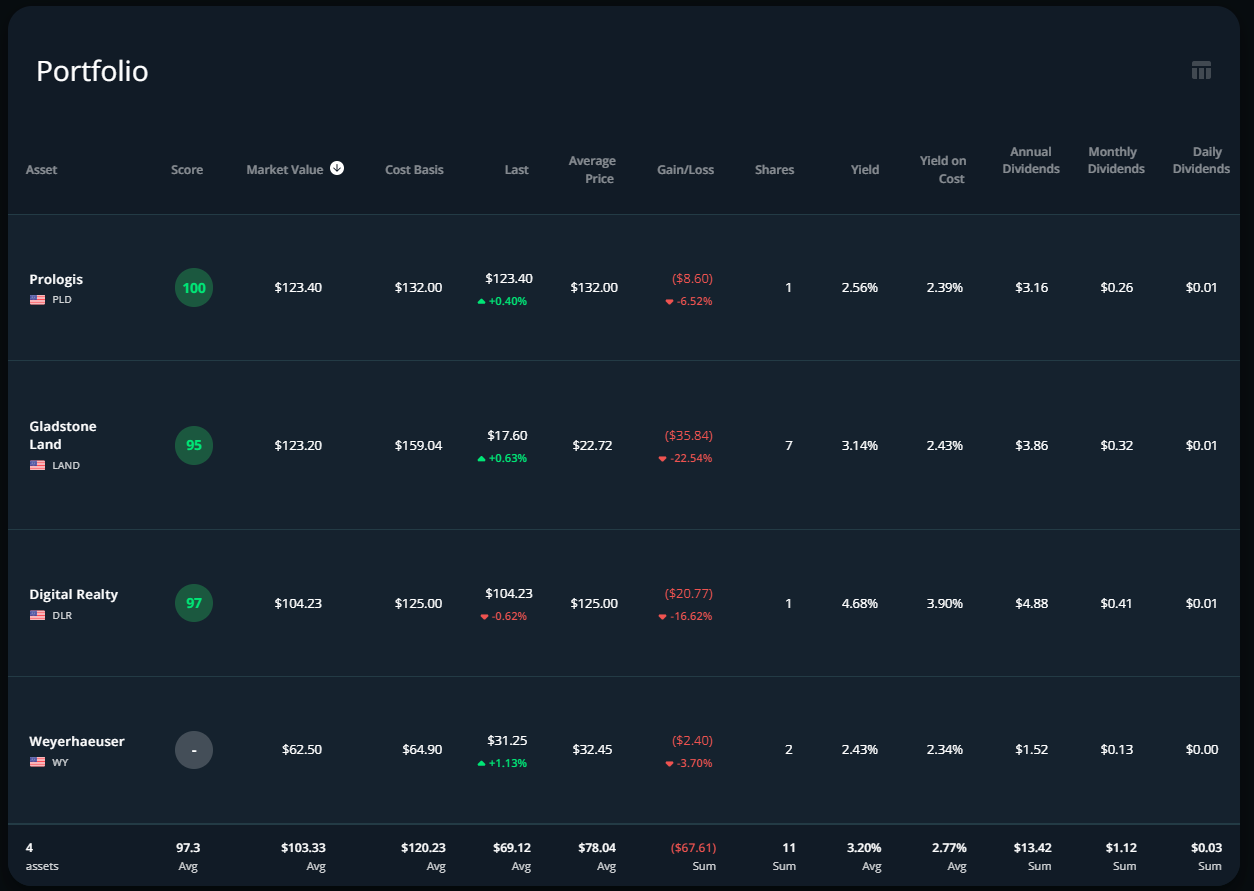Sort by the Yield column header
Screen dimensions: 1254x891
[865, 170]
